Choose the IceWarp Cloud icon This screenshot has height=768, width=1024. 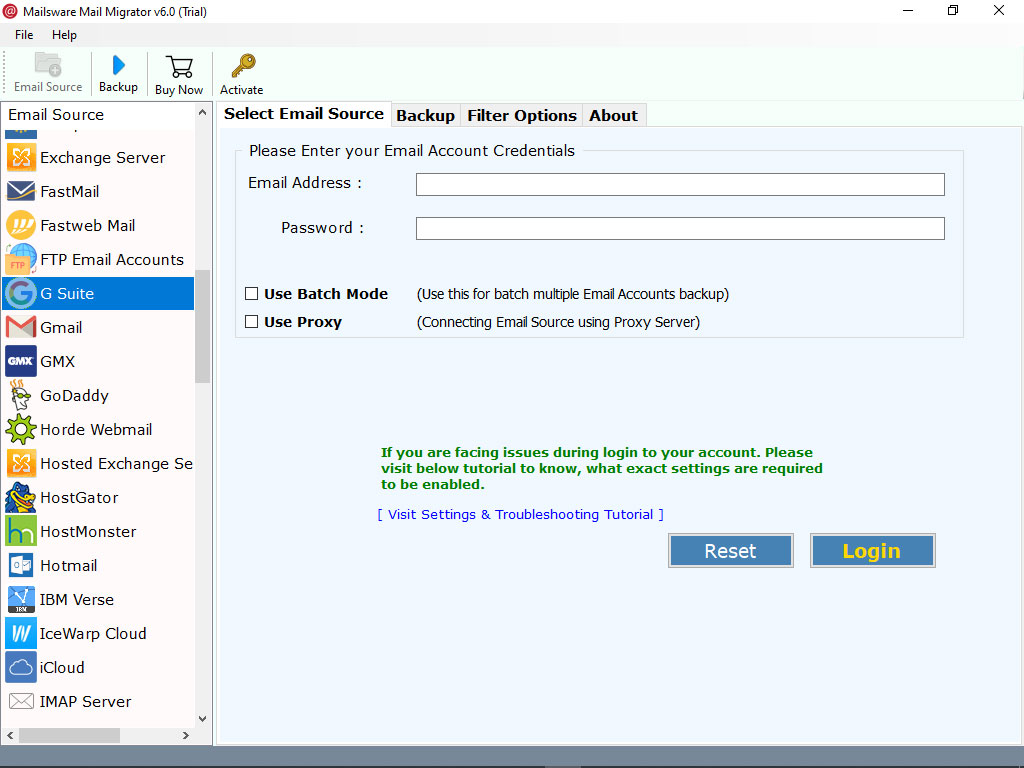[21, 633]
